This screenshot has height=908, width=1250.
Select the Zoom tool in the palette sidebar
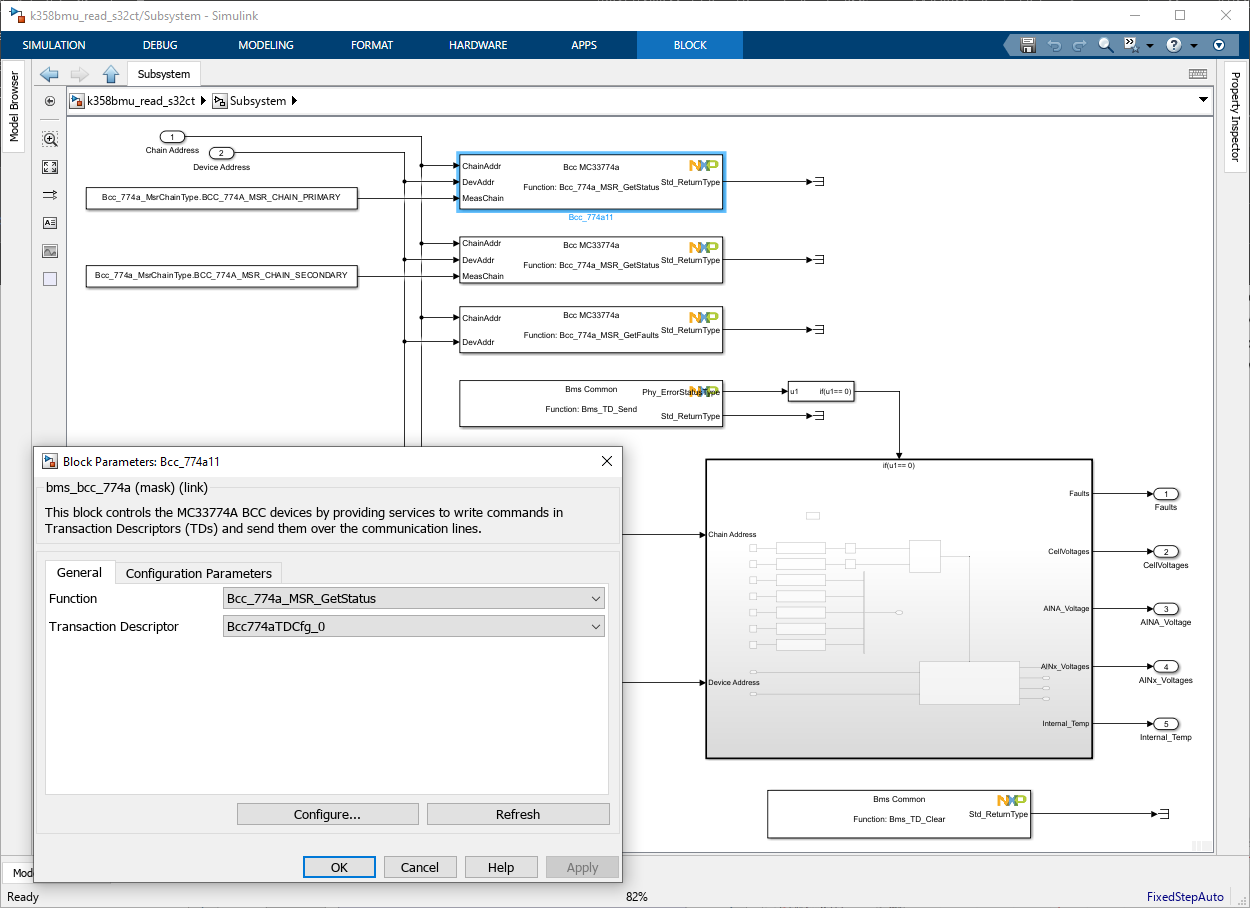[49, 139]
